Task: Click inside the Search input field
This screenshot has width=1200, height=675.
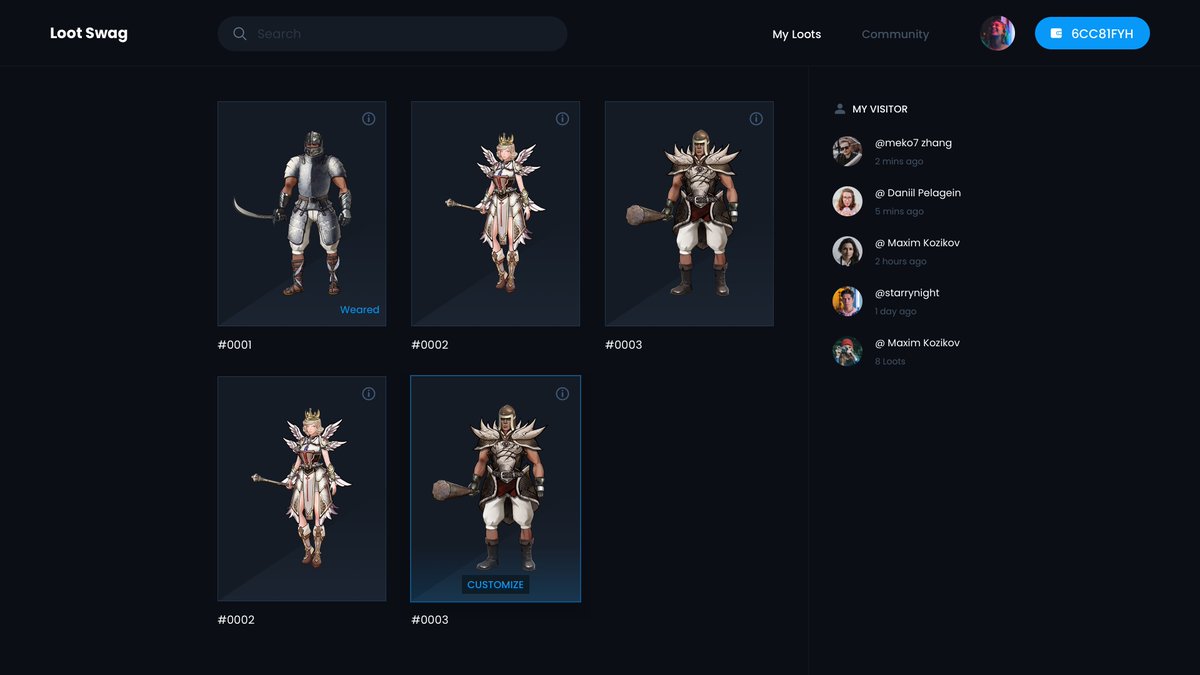Action: point(392,33)
